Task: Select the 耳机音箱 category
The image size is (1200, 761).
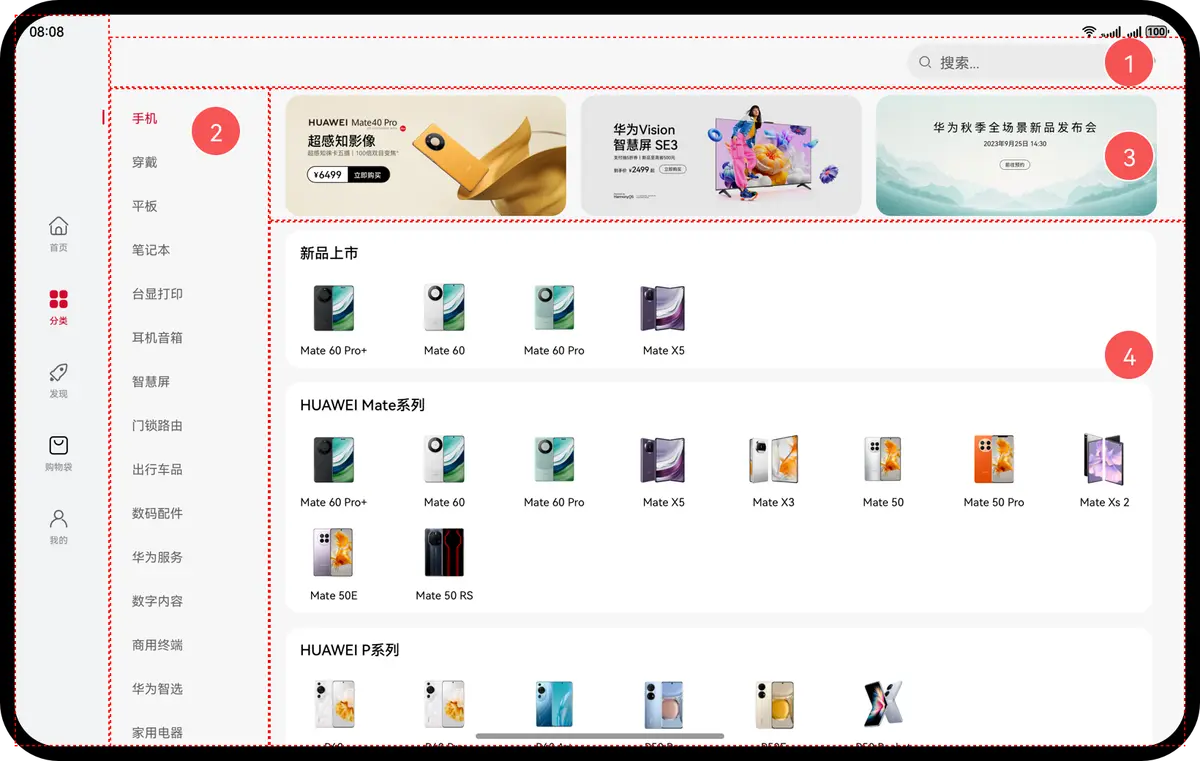Action: (157, 338)
